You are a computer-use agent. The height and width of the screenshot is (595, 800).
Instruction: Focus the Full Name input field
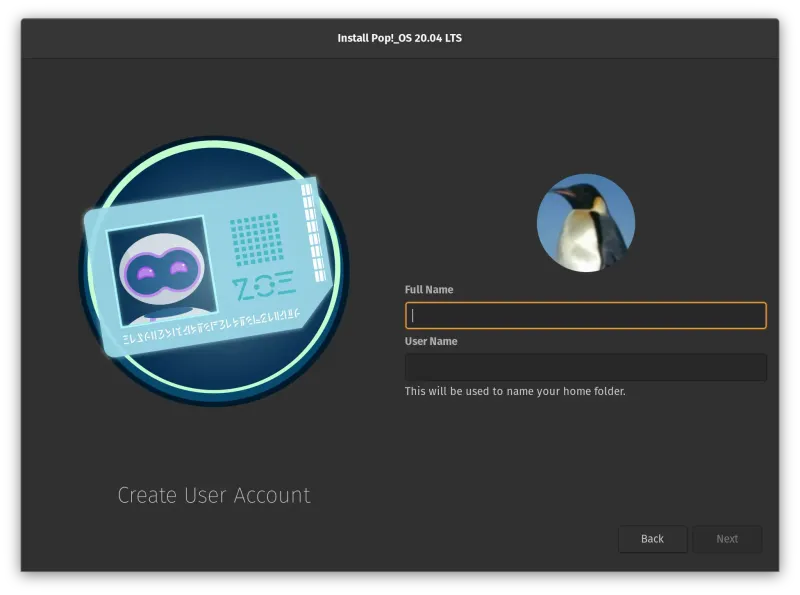[586, 315]
